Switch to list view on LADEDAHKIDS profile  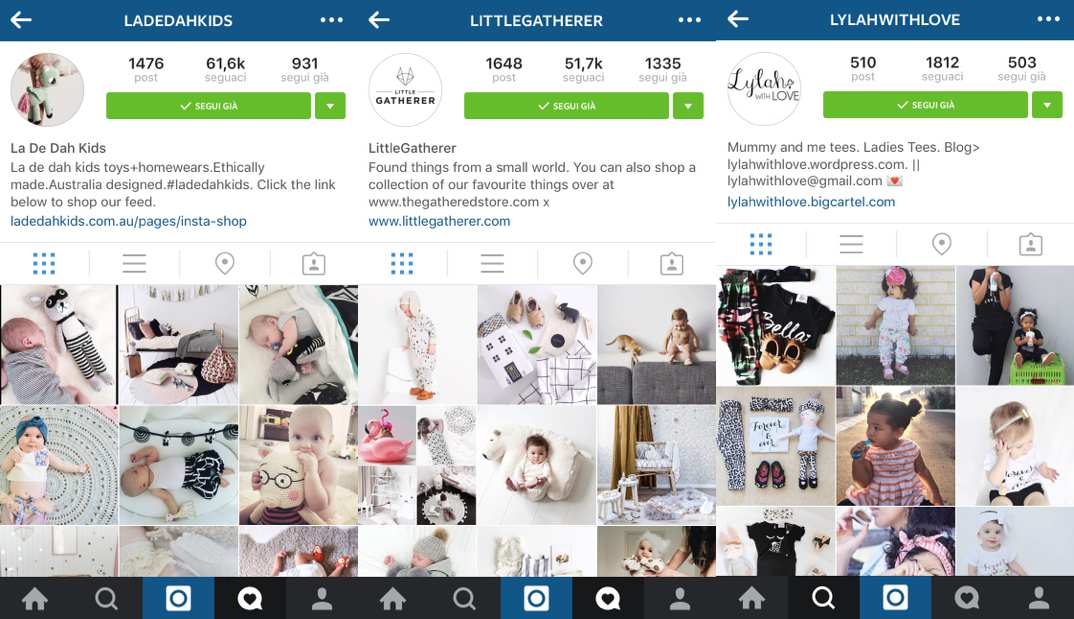click(x=134, y=264)
